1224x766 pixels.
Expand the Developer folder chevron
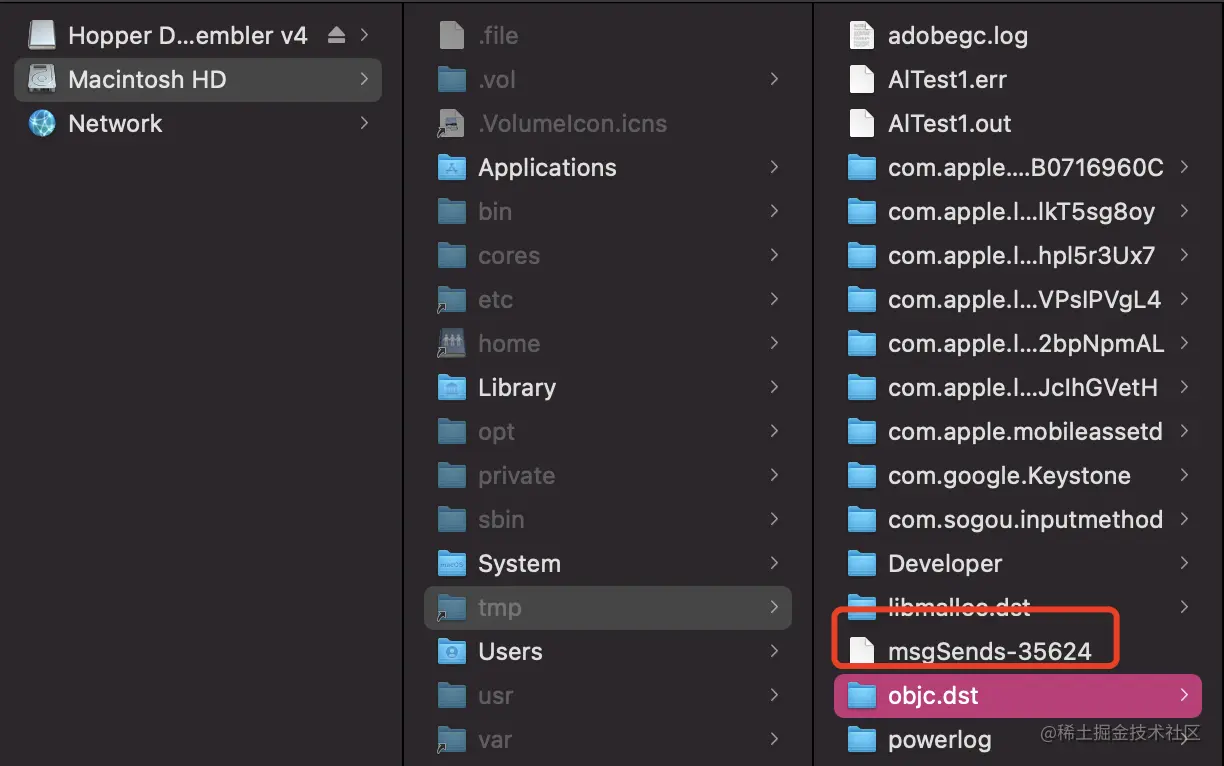click(x=1184, y=563)
